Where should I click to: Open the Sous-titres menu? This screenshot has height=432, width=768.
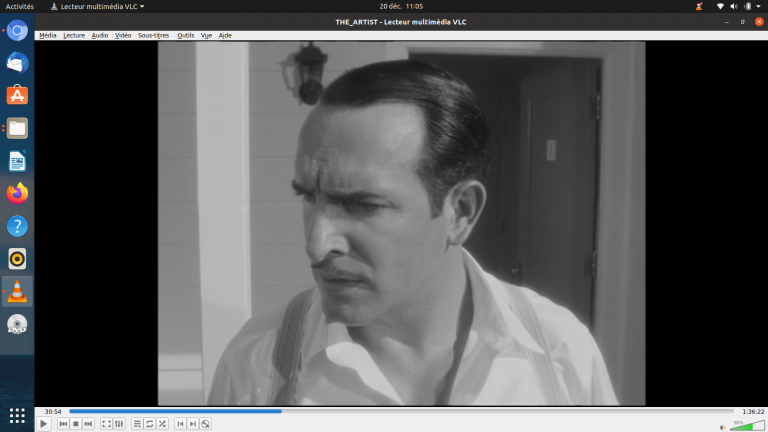[x=153, y=35]
